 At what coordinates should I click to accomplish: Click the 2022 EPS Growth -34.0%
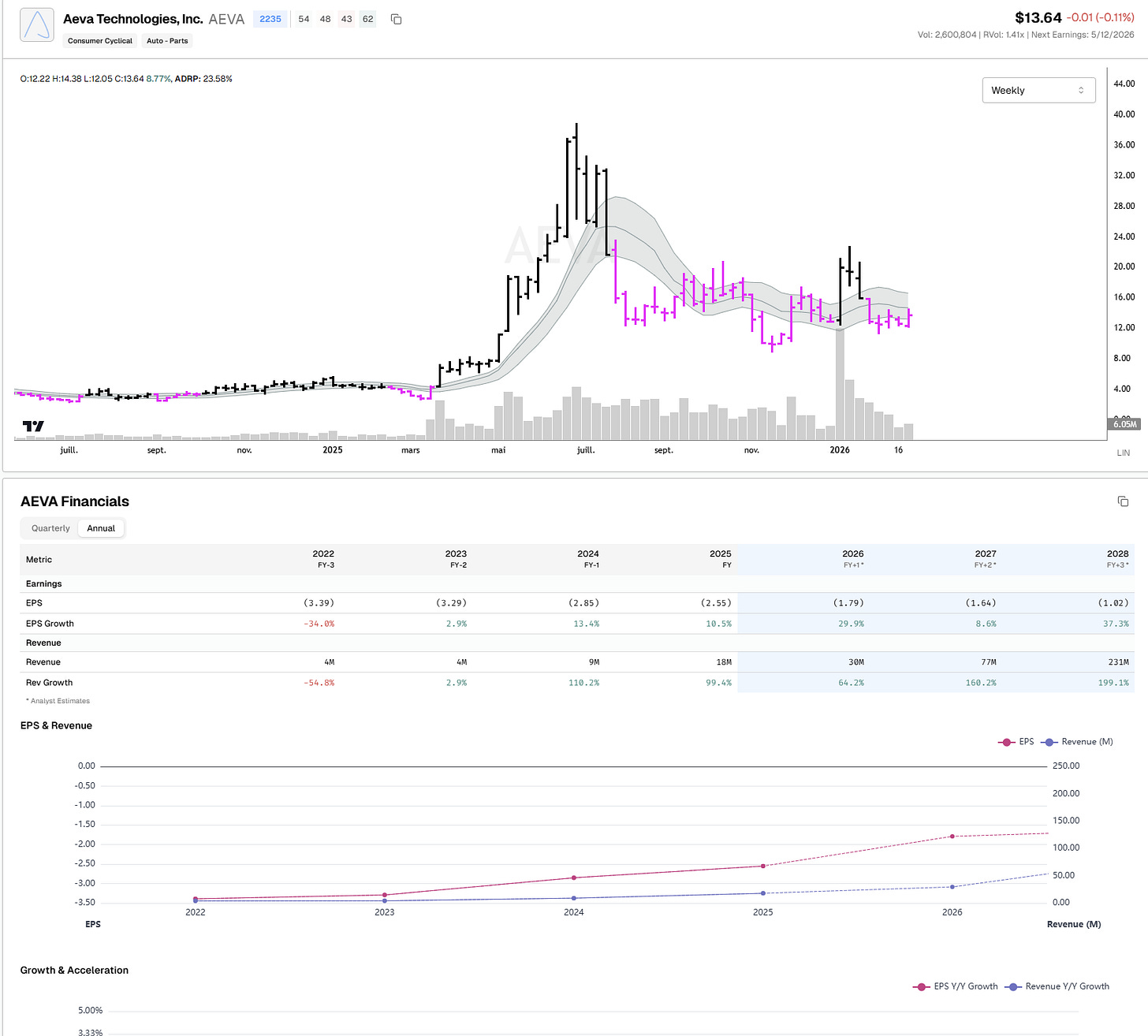point(319,624)
